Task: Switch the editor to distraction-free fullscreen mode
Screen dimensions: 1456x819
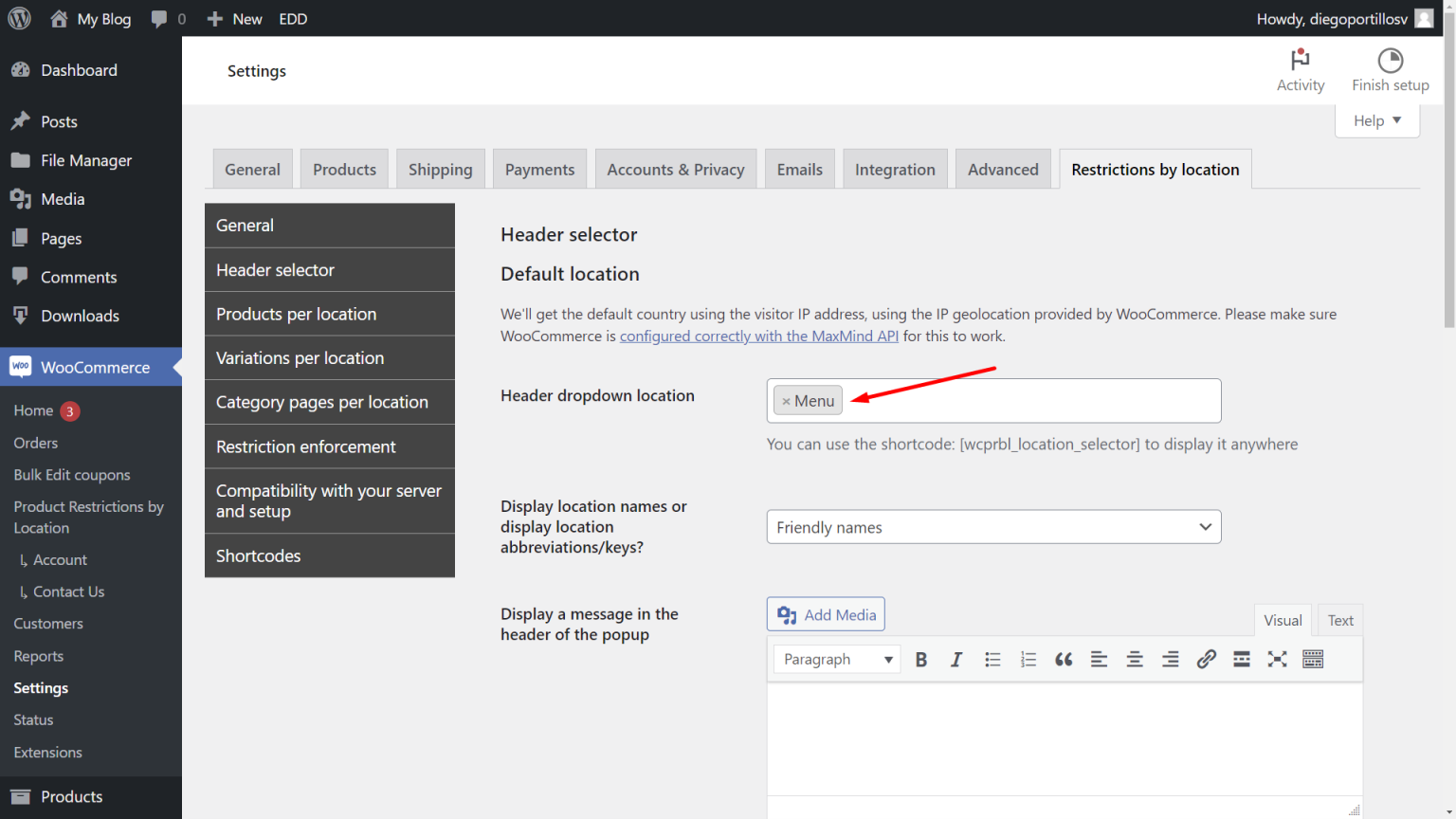Action: (1276, 659)
